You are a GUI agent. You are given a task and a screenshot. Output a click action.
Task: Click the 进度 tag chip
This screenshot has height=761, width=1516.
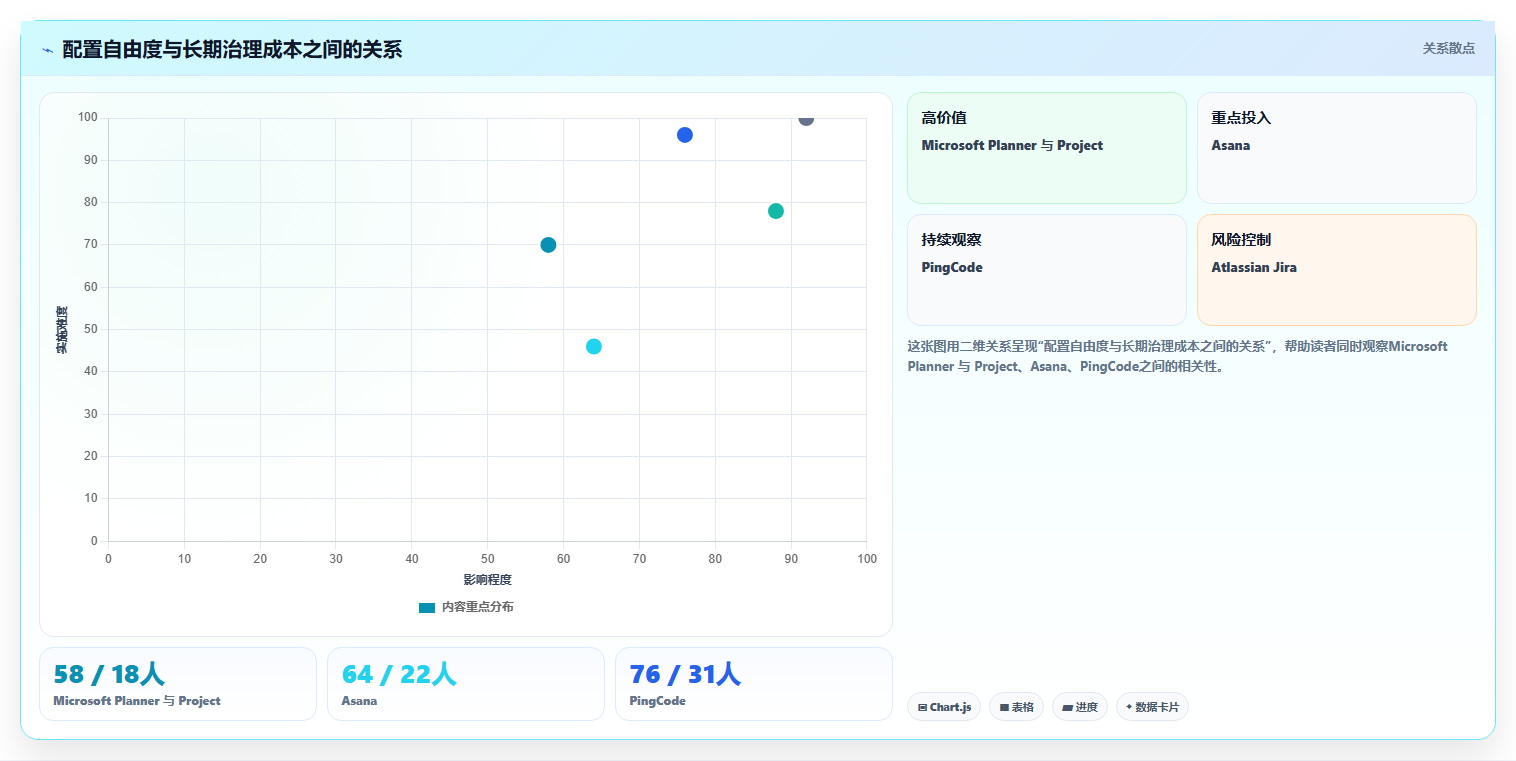(x=1080, y=707)
